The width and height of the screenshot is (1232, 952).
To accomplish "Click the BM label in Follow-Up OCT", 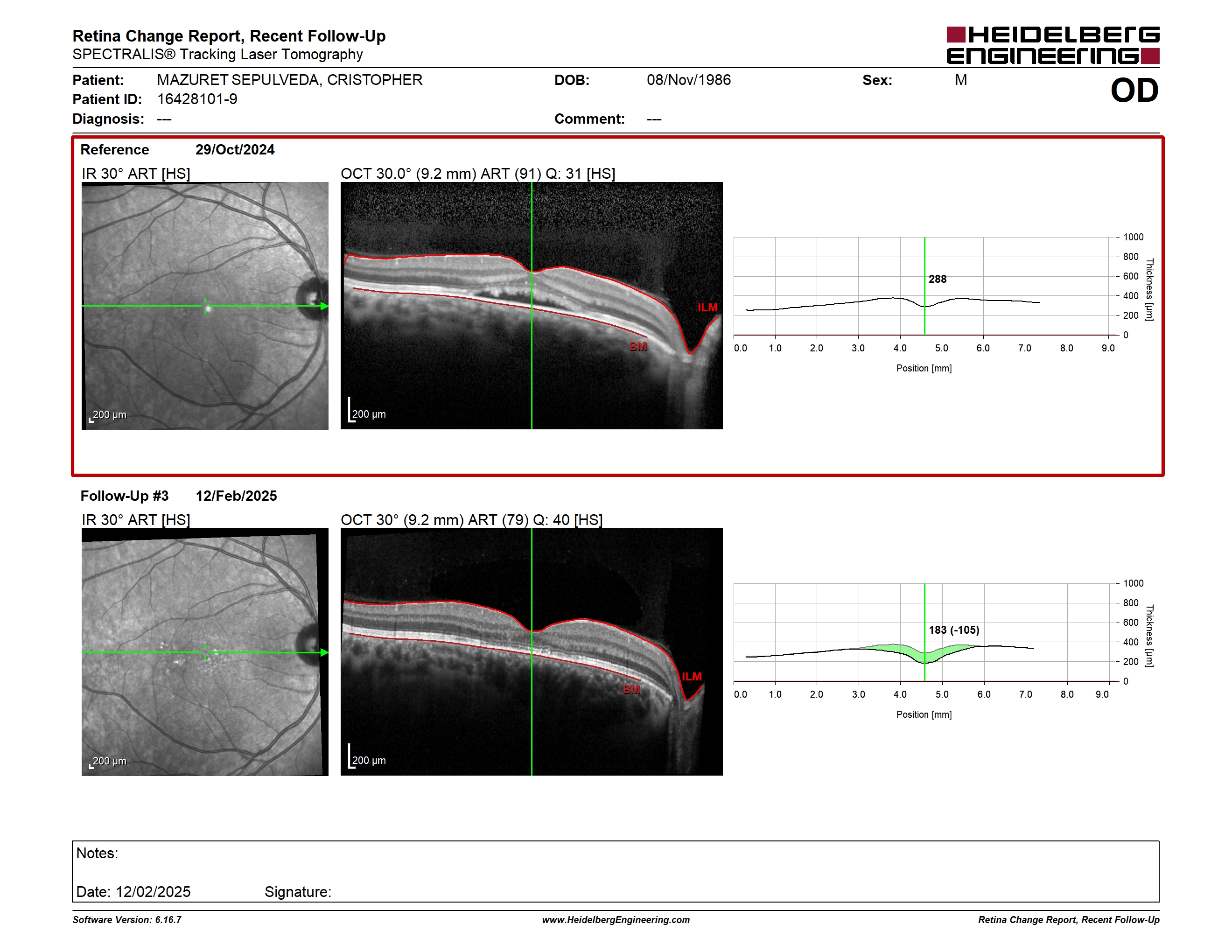I will pos(632,689).
